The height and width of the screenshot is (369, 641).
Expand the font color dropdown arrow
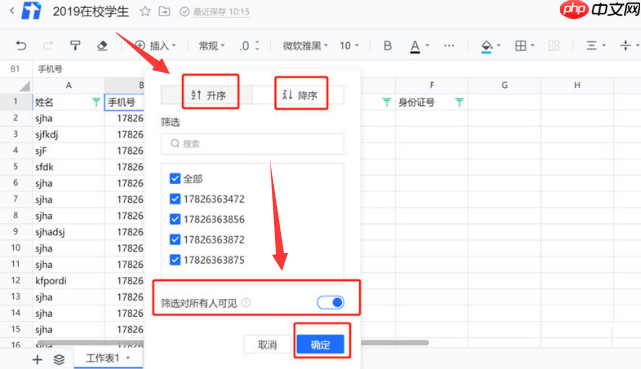[x=427, y=45]
